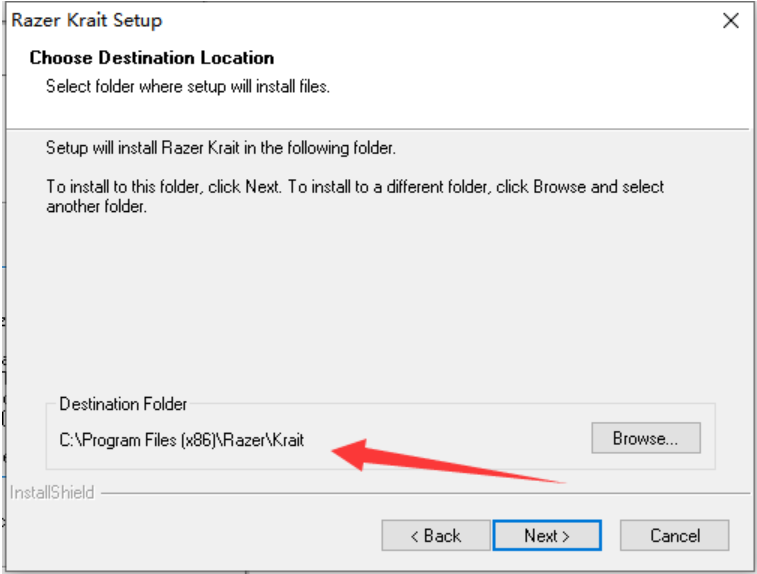The height and width of the screenshot is (574, 757).
Task: Close the Razer Krait Setup window
Action: click(x=730, y=20)
